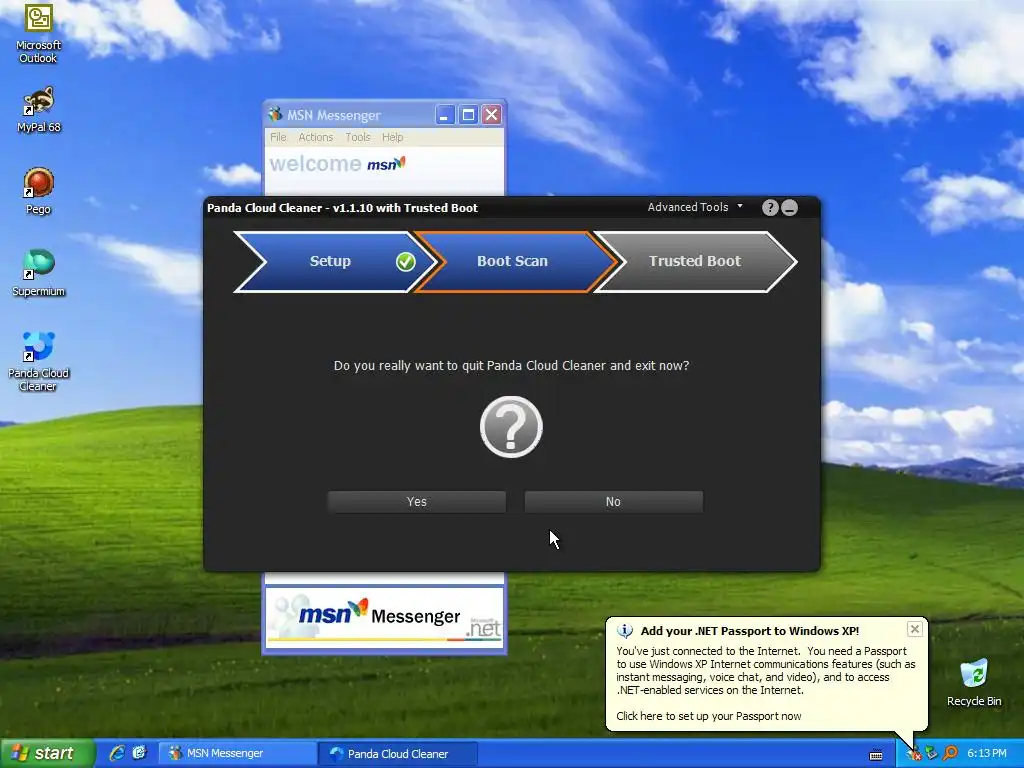This screenshot has height=768, width=1024.
Task: Click the MSN Messenger tray icon with red X
Action: click(x=914, y=753)
